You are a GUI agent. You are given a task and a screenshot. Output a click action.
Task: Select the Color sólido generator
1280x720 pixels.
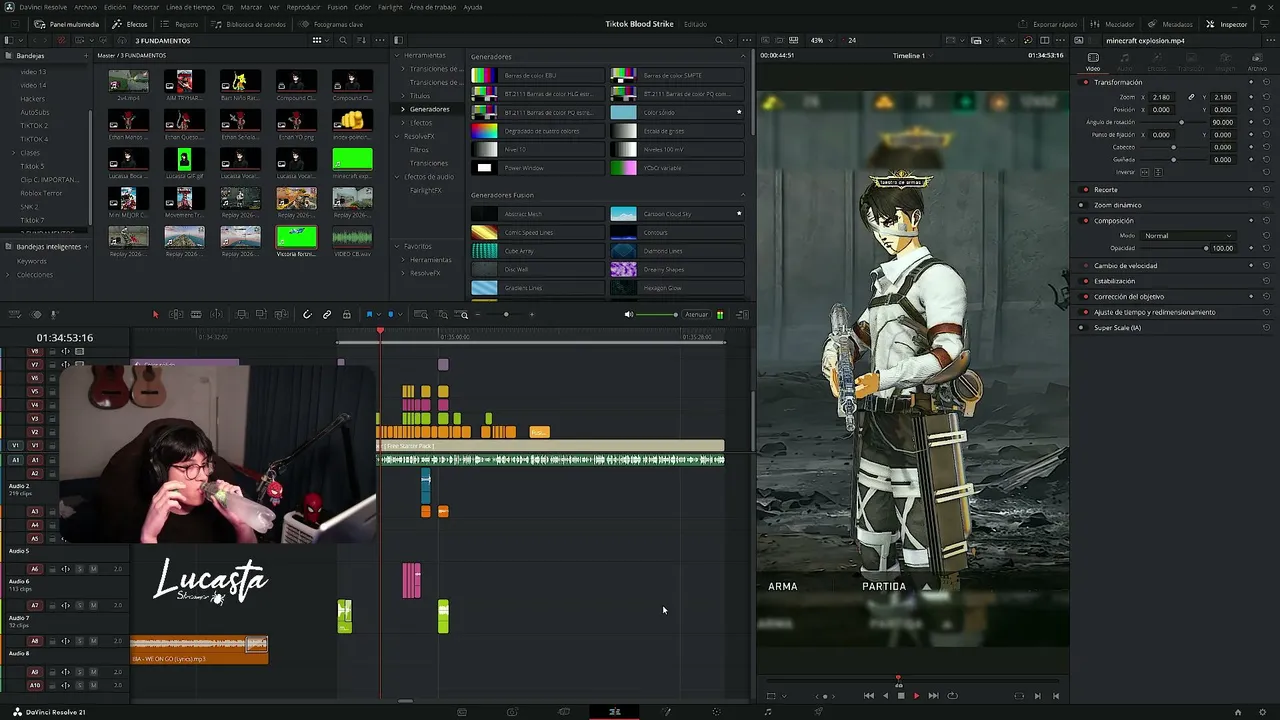click(x=677, y=113)
